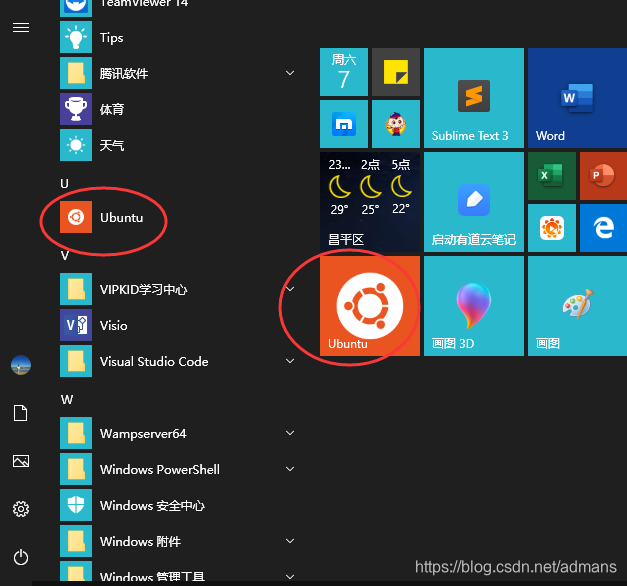
Task: Open Settings gear in Start sidebar
Action: 21,509
